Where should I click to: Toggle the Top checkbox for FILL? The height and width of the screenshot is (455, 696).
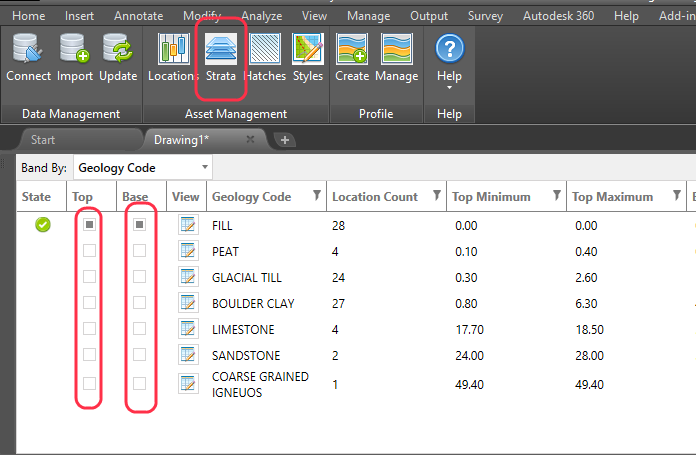90,225
